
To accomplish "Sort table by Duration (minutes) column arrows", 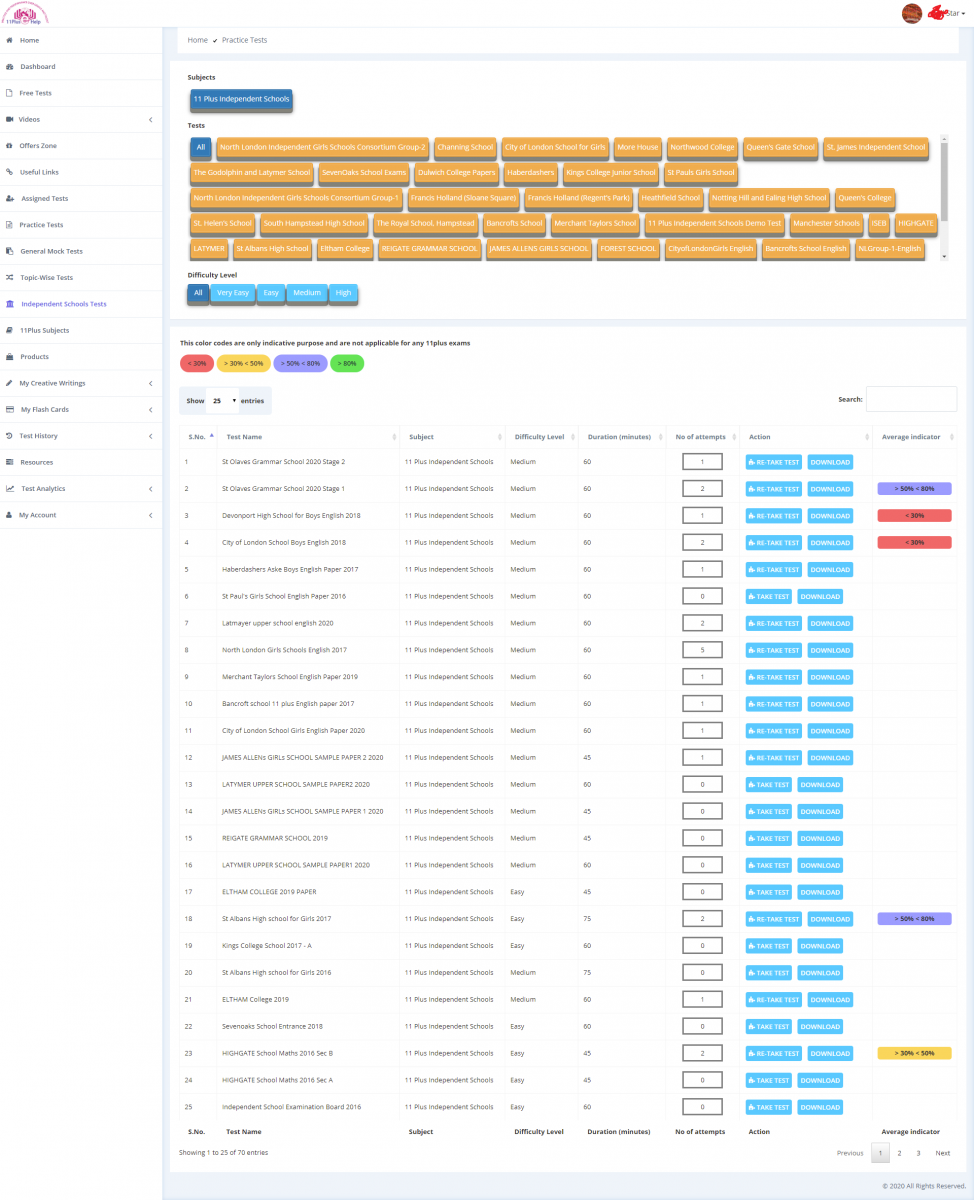I will (x=660, y=437).
